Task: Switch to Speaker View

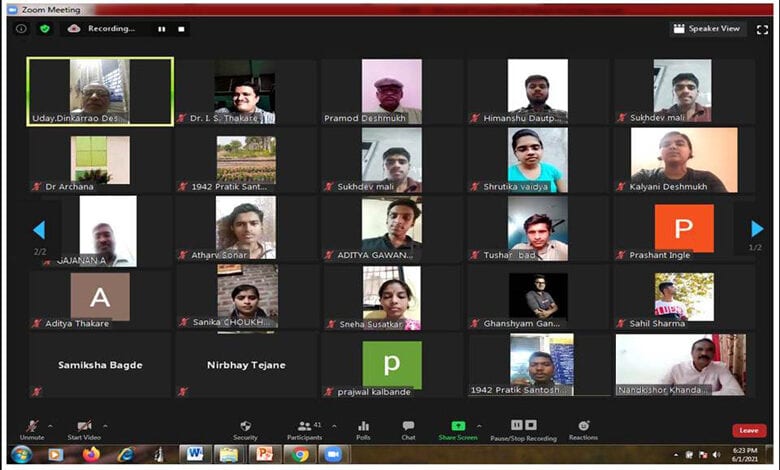Action: [707, 29]
